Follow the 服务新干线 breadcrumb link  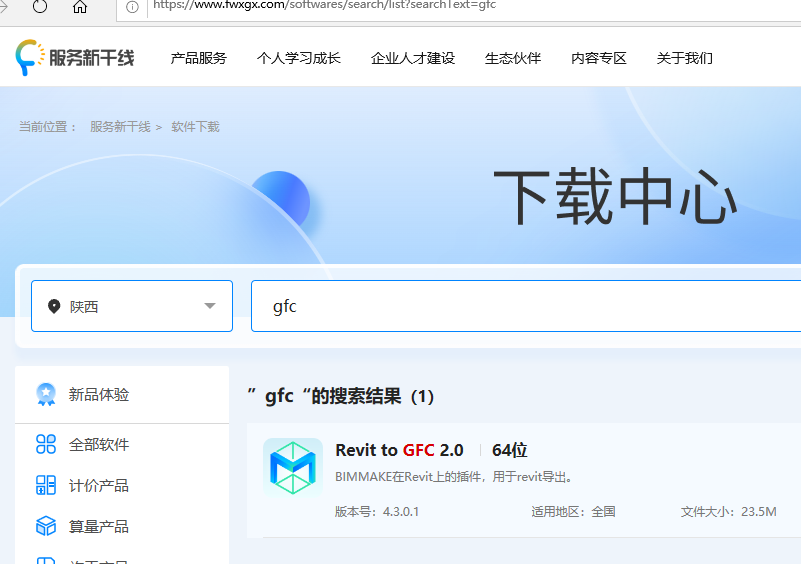(x=120, y=127)
